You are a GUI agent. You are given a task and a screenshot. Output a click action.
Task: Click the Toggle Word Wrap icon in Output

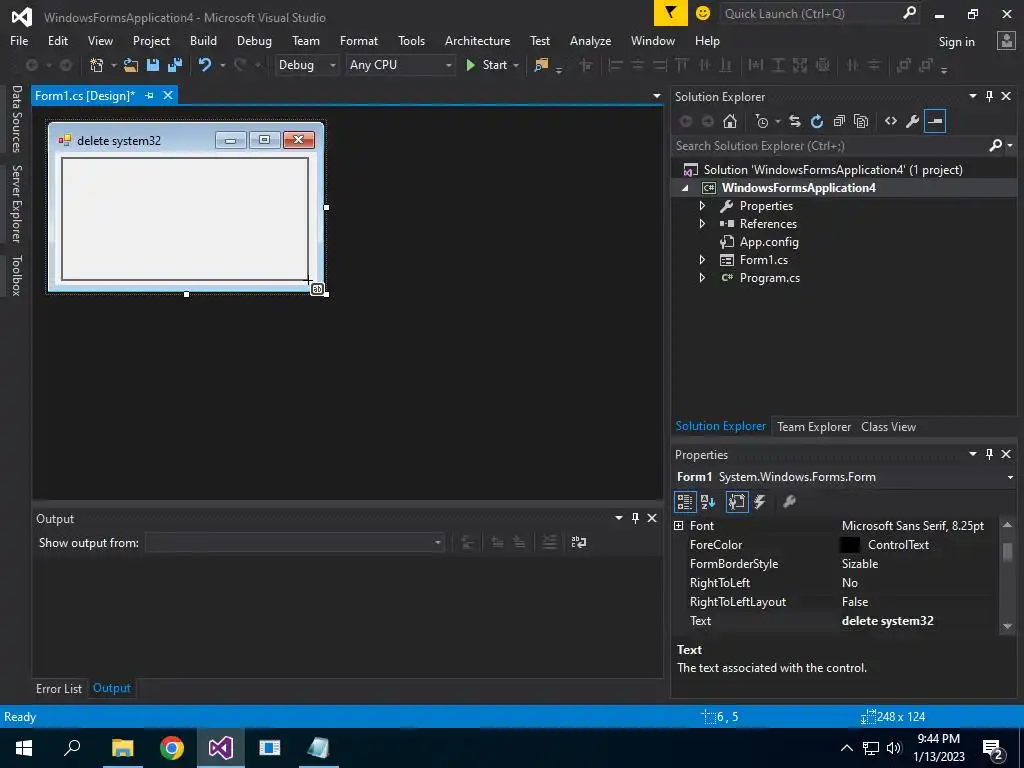tap(579, 542)
